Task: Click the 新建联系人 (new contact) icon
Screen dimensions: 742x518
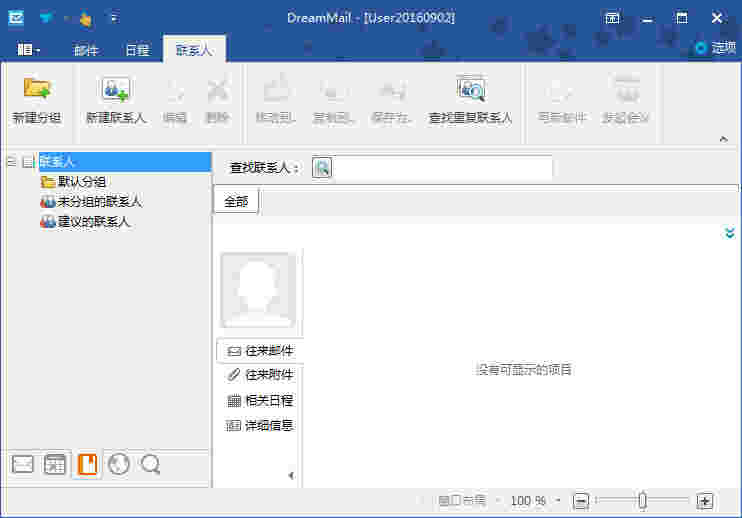Action: (x=115, y=89)
